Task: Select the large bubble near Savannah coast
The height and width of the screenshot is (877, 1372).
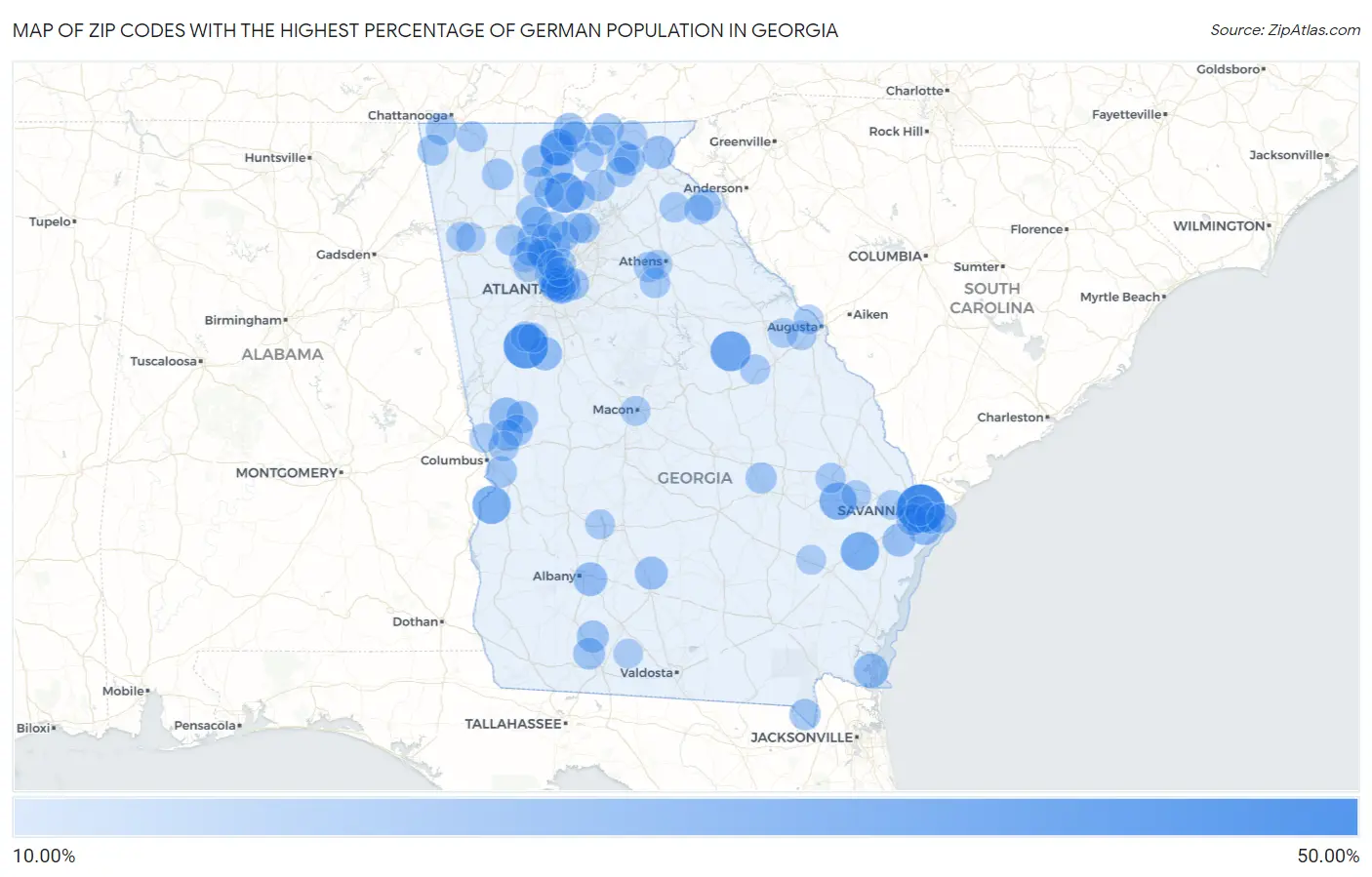Action: (920, 509)
